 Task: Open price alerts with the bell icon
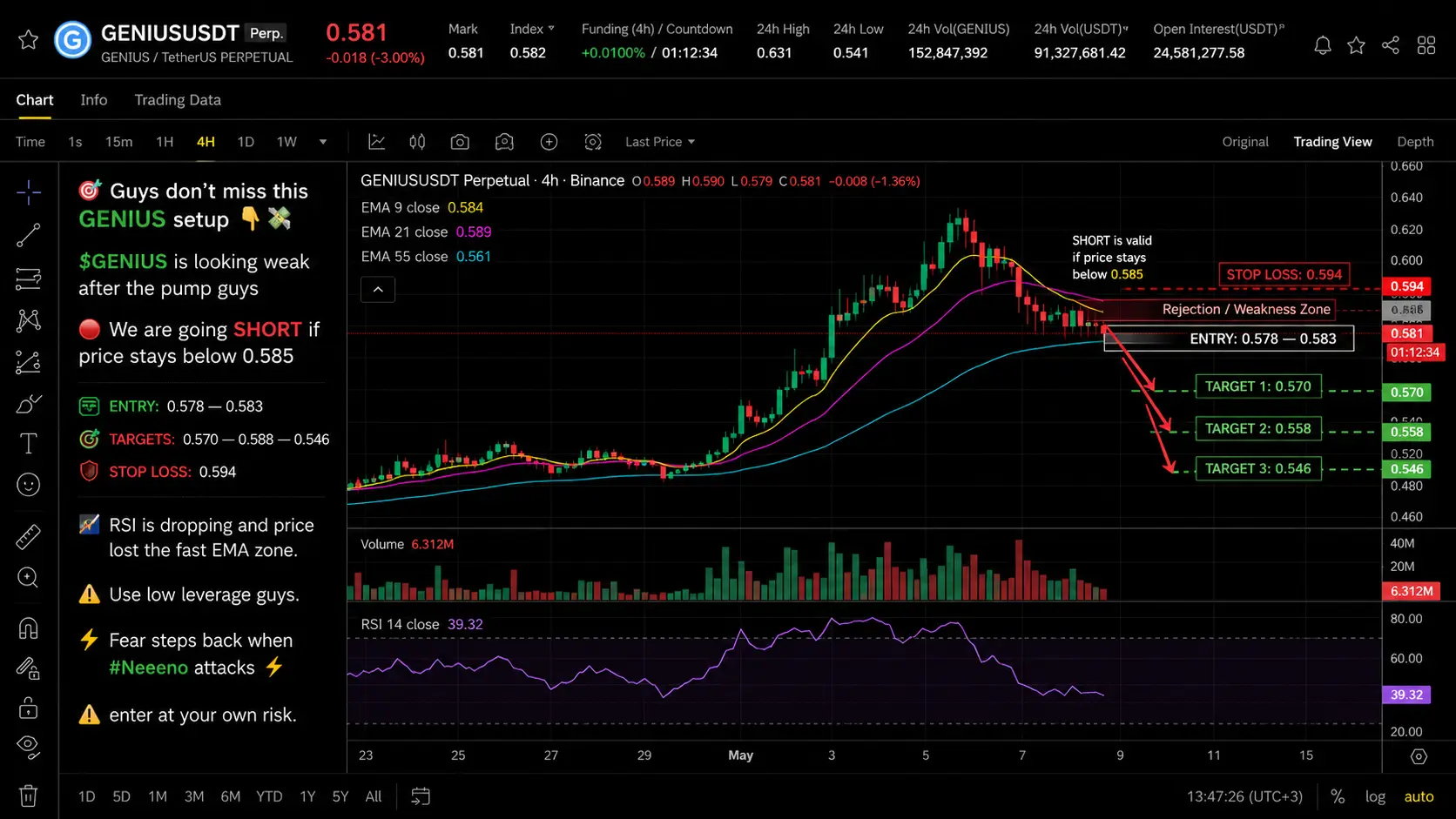point(1322,45)
